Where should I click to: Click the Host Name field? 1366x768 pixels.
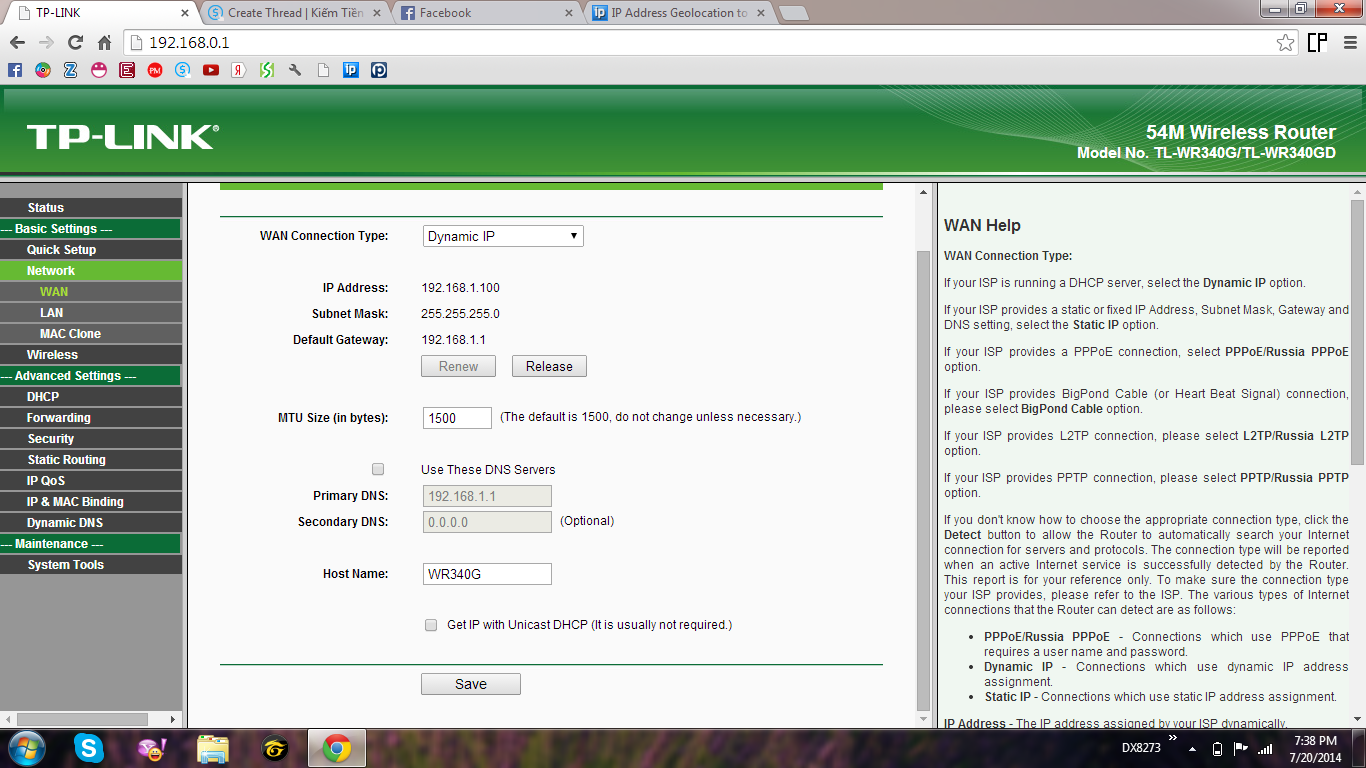tap(487, 574)
